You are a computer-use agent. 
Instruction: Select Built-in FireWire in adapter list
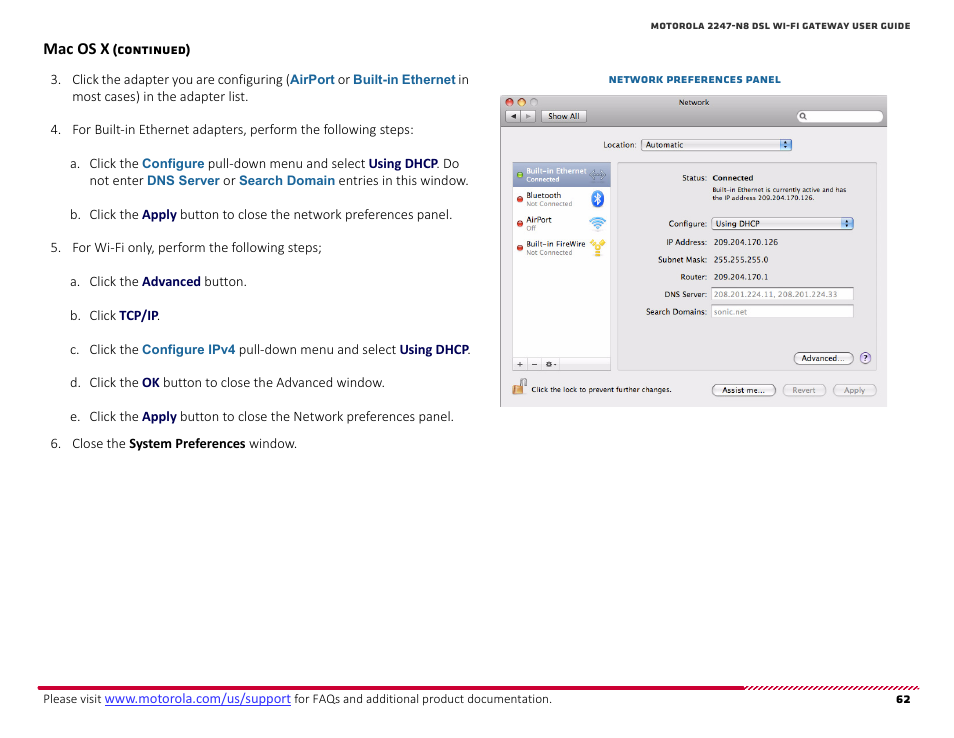click(x=561, y=248)
